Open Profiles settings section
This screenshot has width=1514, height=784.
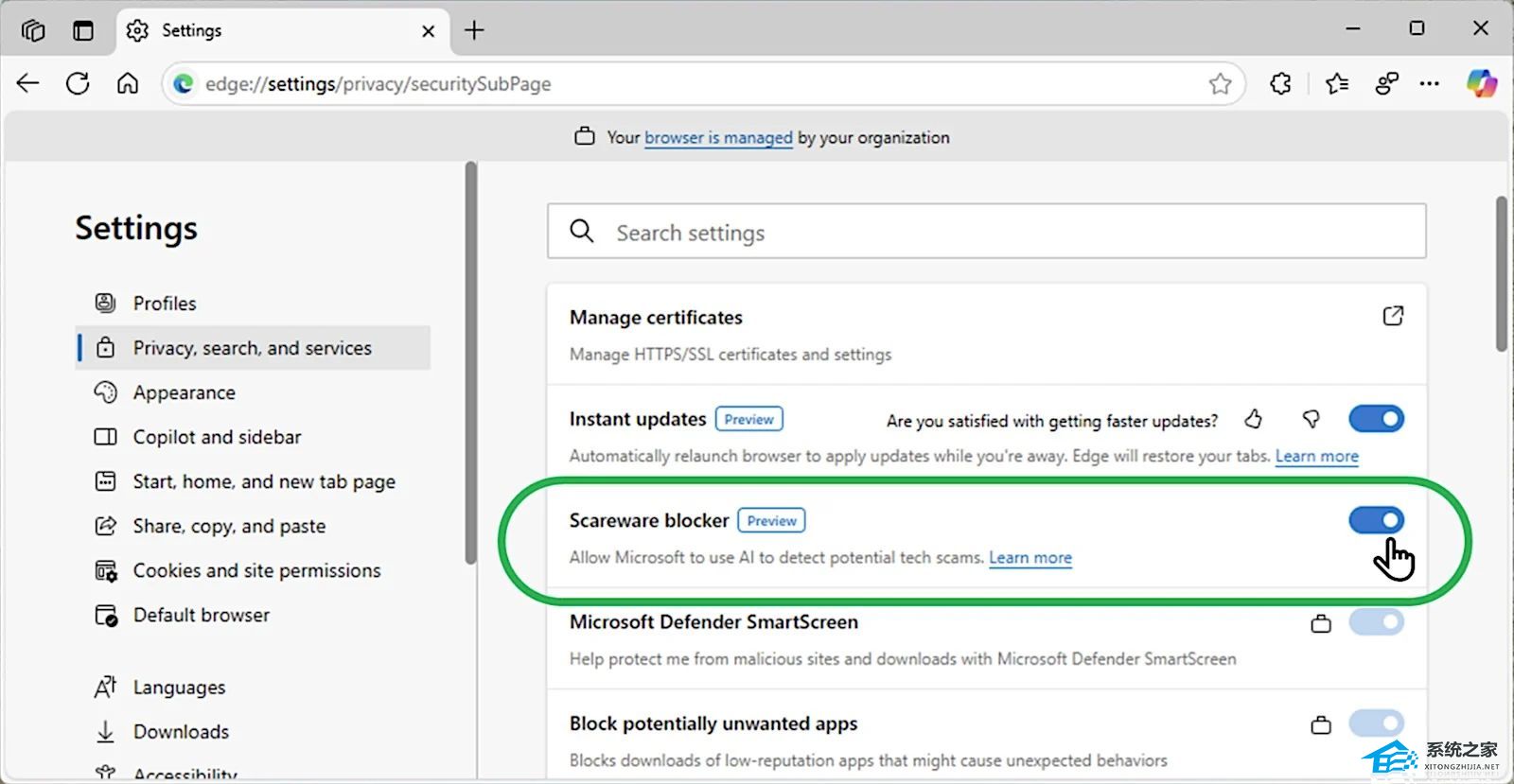click(253, 304)
